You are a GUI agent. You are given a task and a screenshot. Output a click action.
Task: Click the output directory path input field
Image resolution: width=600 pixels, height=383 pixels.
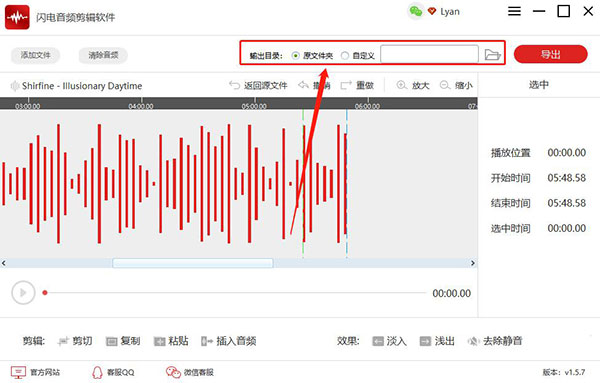(x=429, y=54)
